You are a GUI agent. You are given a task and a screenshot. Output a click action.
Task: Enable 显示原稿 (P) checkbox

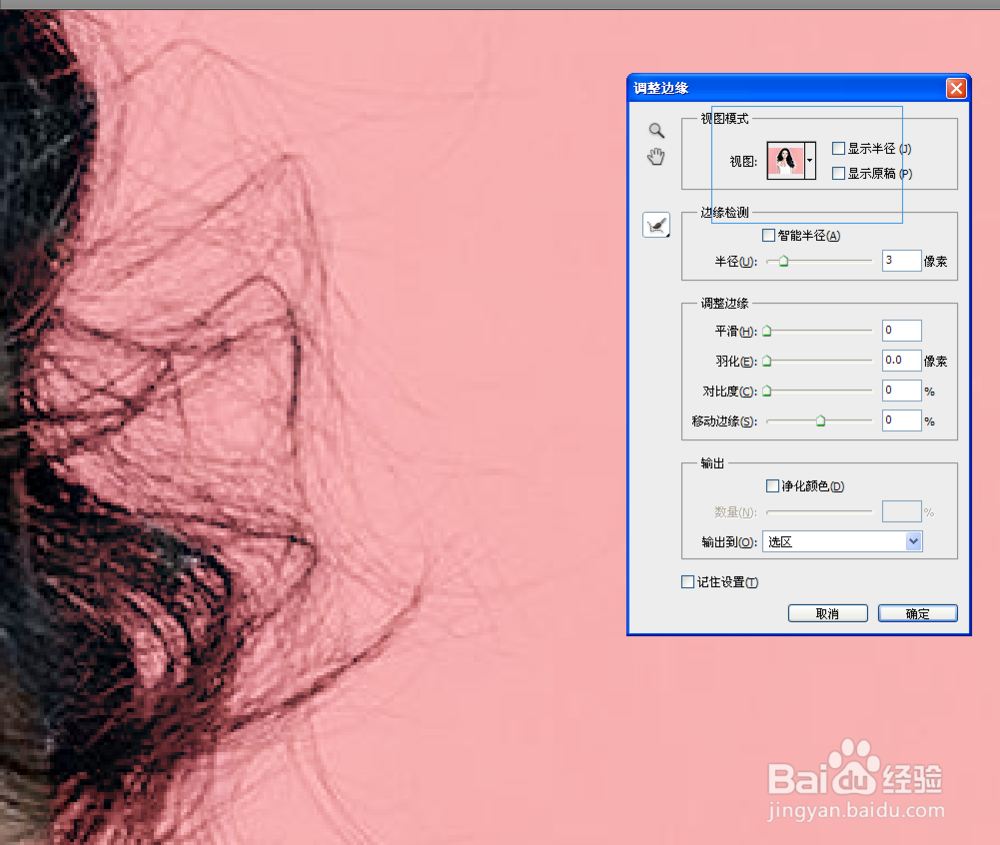[x=839, y=173]
